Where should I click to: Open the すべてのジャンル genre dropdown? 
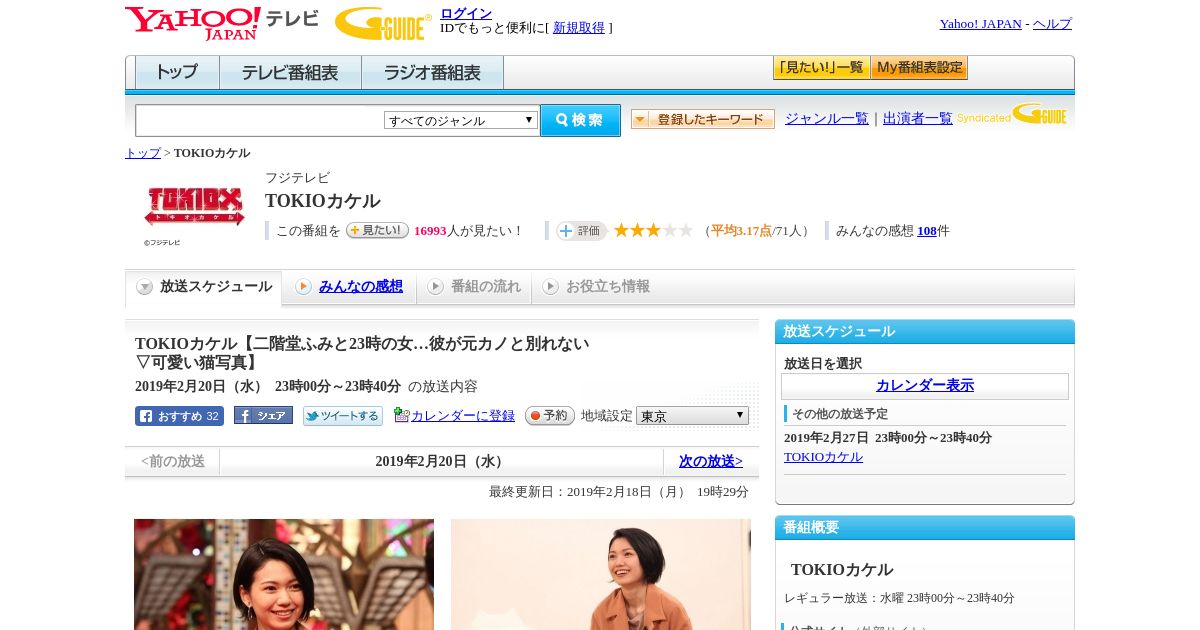461,120
